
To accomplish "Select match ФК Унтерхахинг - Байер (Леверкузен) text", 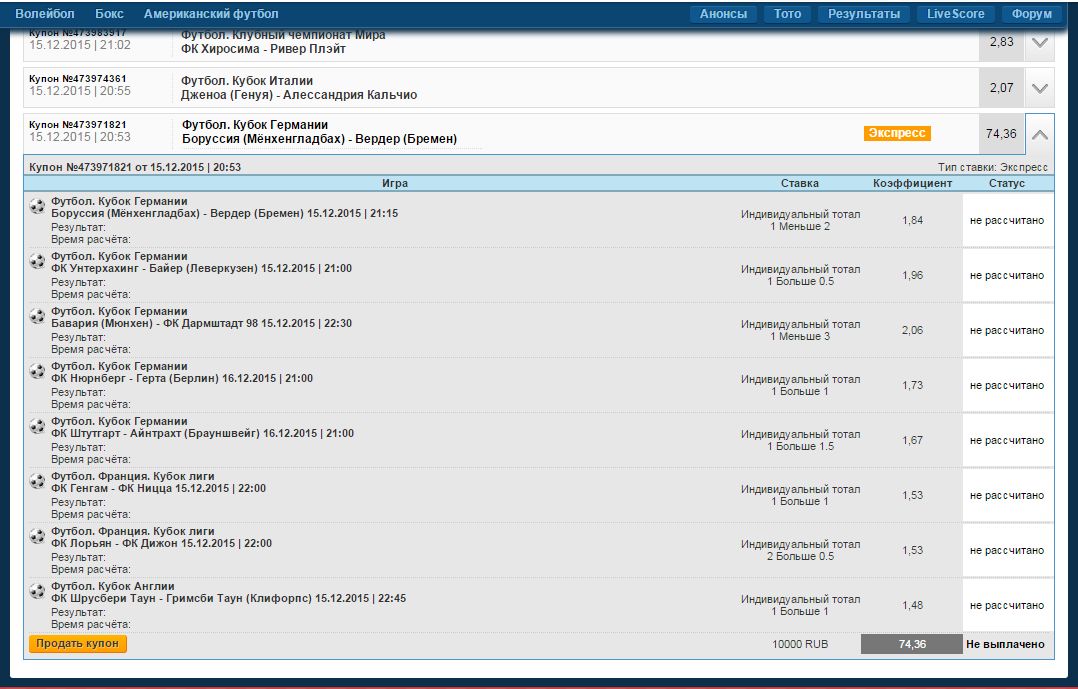I will click(201, 268).
